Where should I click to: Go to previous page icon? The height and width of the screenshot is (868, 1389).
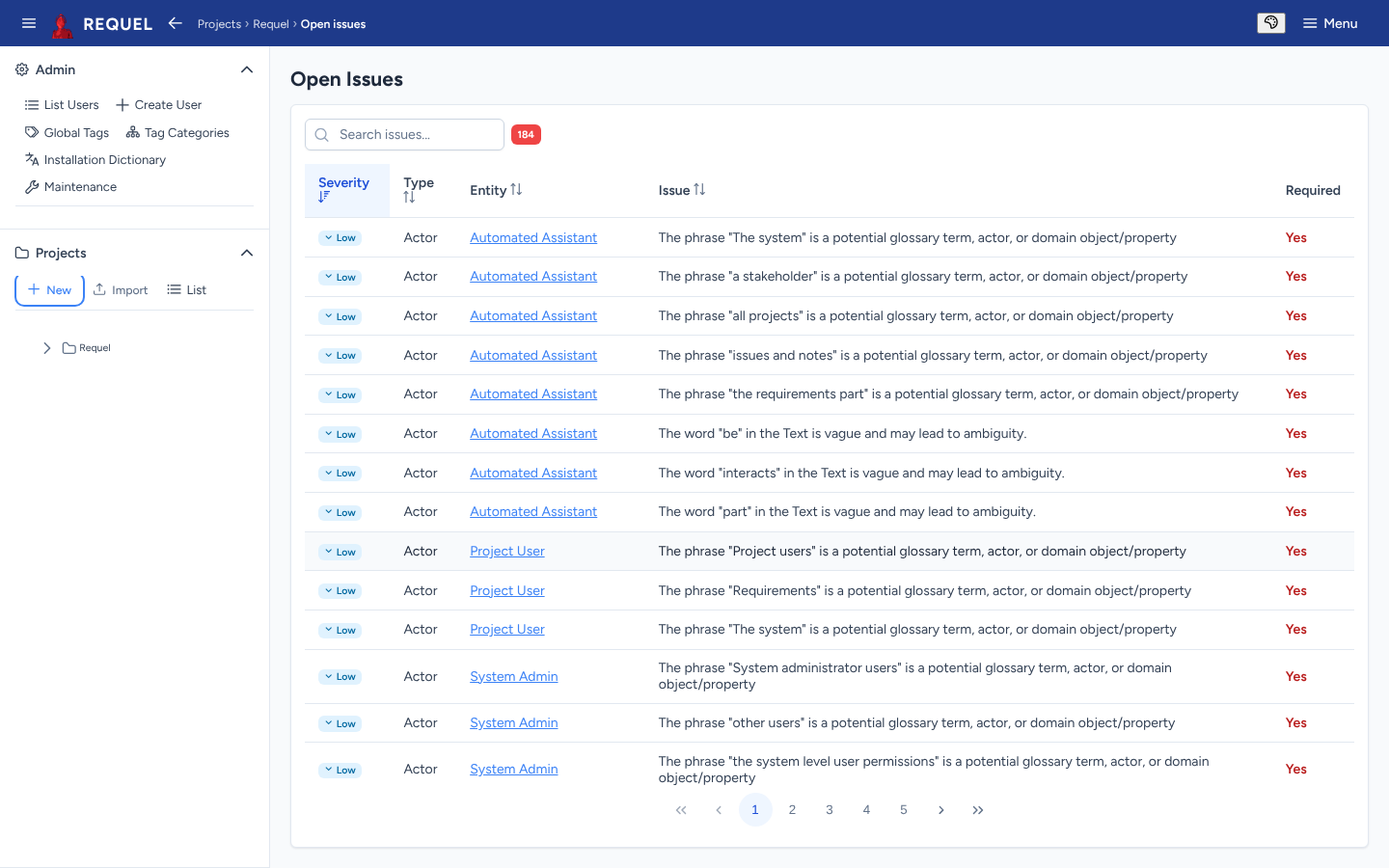[x=719, y=810]
